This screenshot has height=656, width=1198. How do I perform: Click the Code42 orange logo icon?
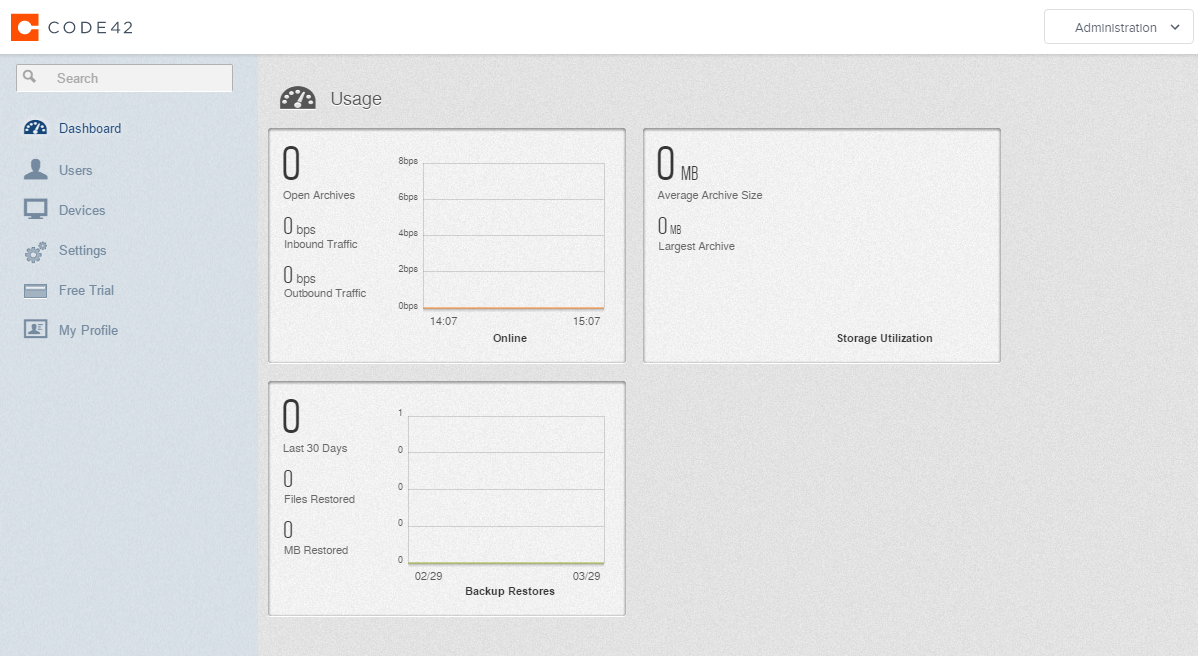click(x=24, y=27)
